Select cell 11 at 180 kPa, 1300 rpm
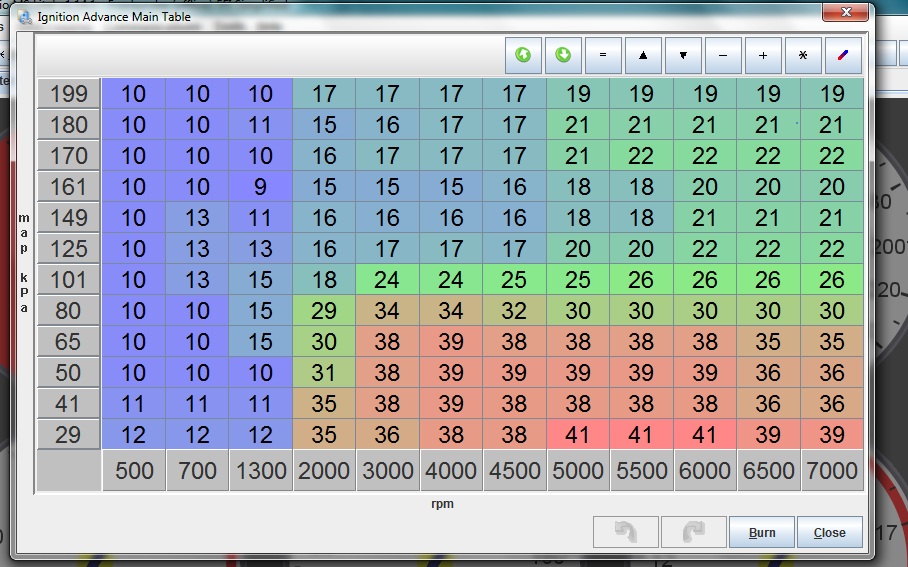The height and width of the screenshot is (567, 908). click(261, 125)
